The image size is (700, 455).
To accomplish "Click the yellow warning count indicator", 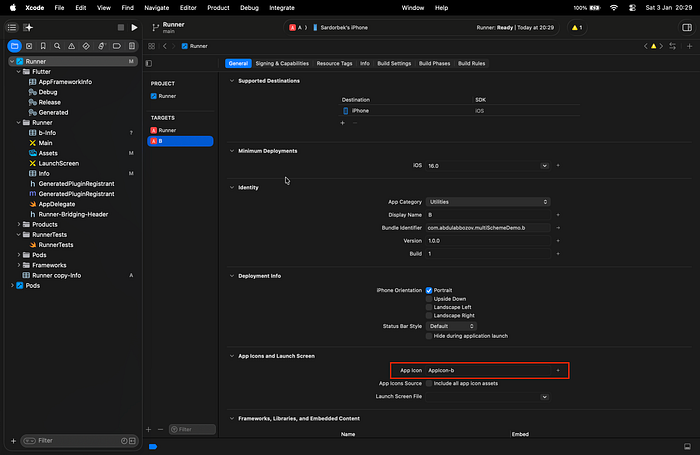I will pos(577,28).
